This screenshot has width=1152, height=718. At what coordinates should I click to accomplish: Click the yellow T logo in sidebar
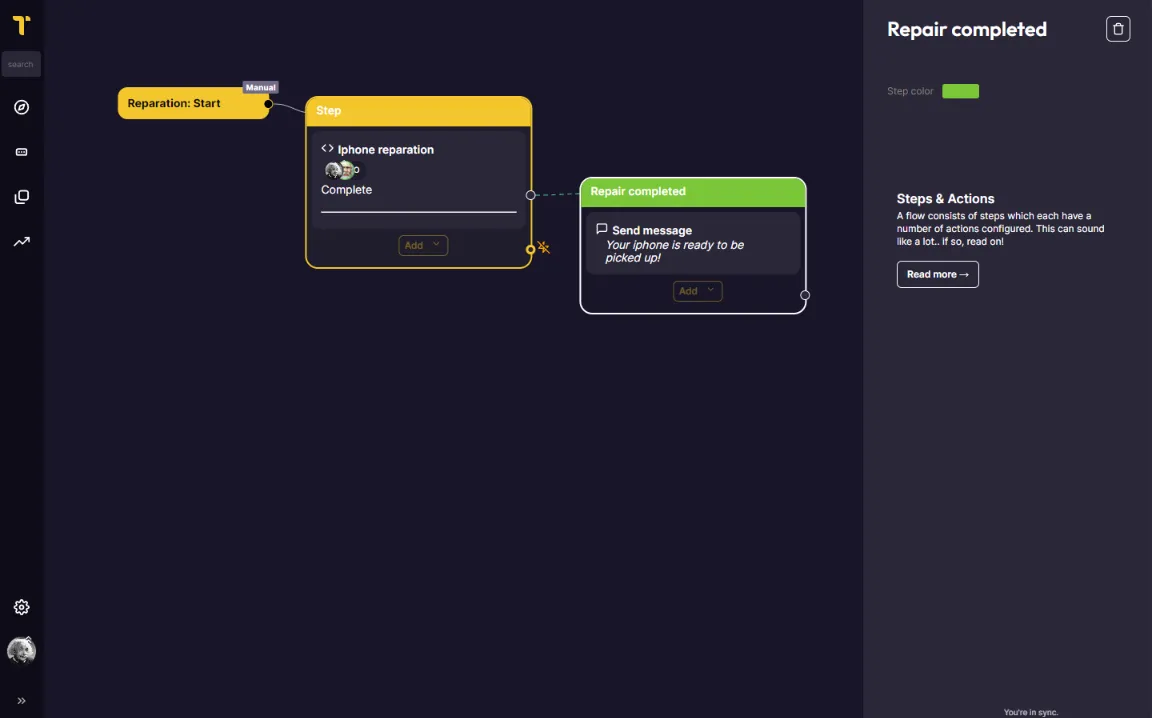click(21, 26)
